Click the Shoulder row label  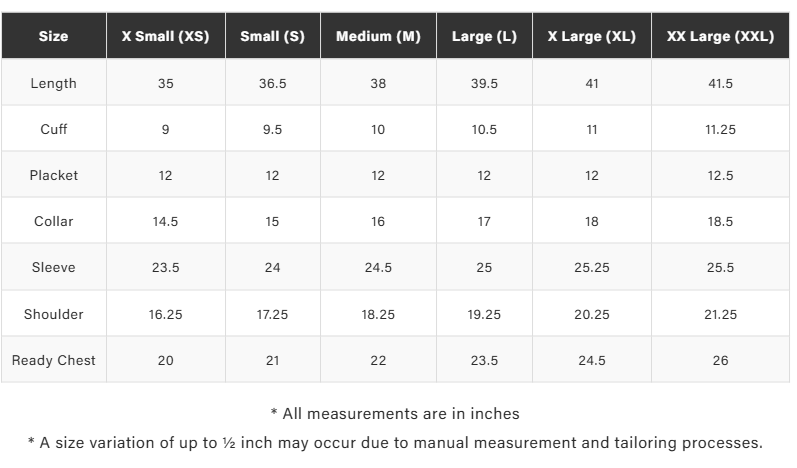[54, 314]
